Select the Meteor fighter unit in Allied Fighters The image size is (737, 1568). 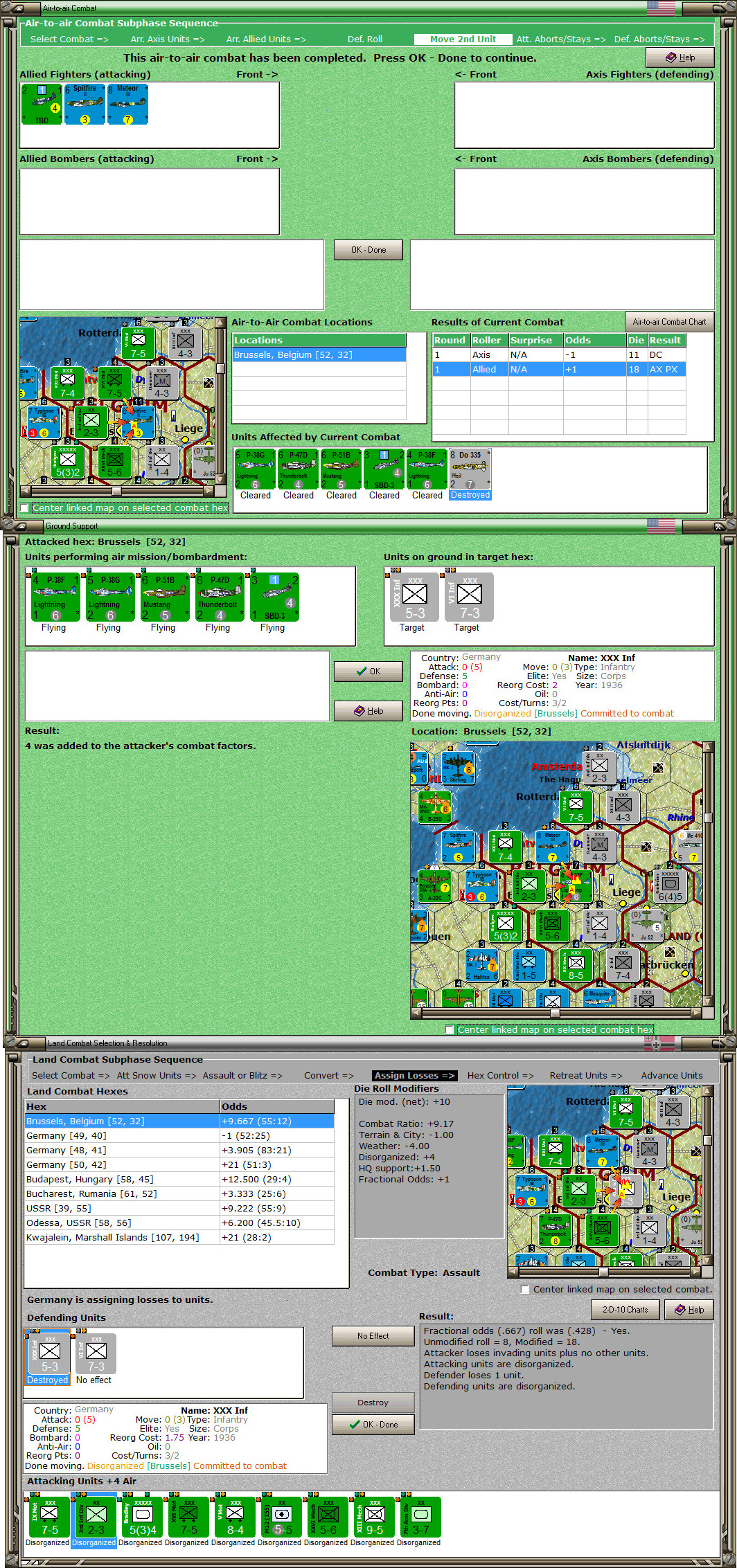tap(127, 105)
